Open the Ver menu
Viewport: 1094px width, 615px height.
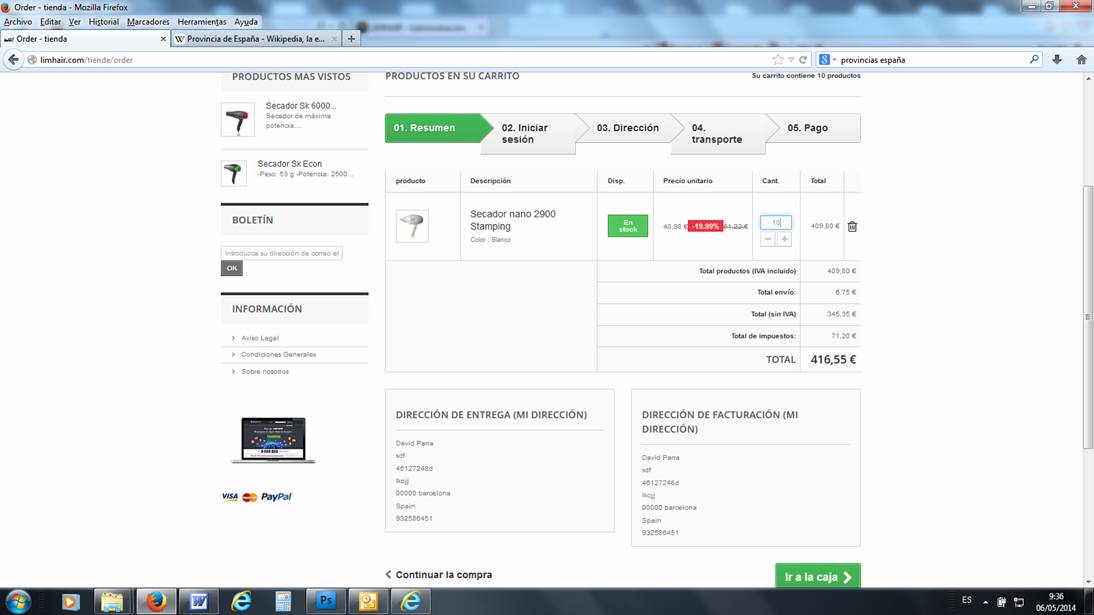coord(75,22)
